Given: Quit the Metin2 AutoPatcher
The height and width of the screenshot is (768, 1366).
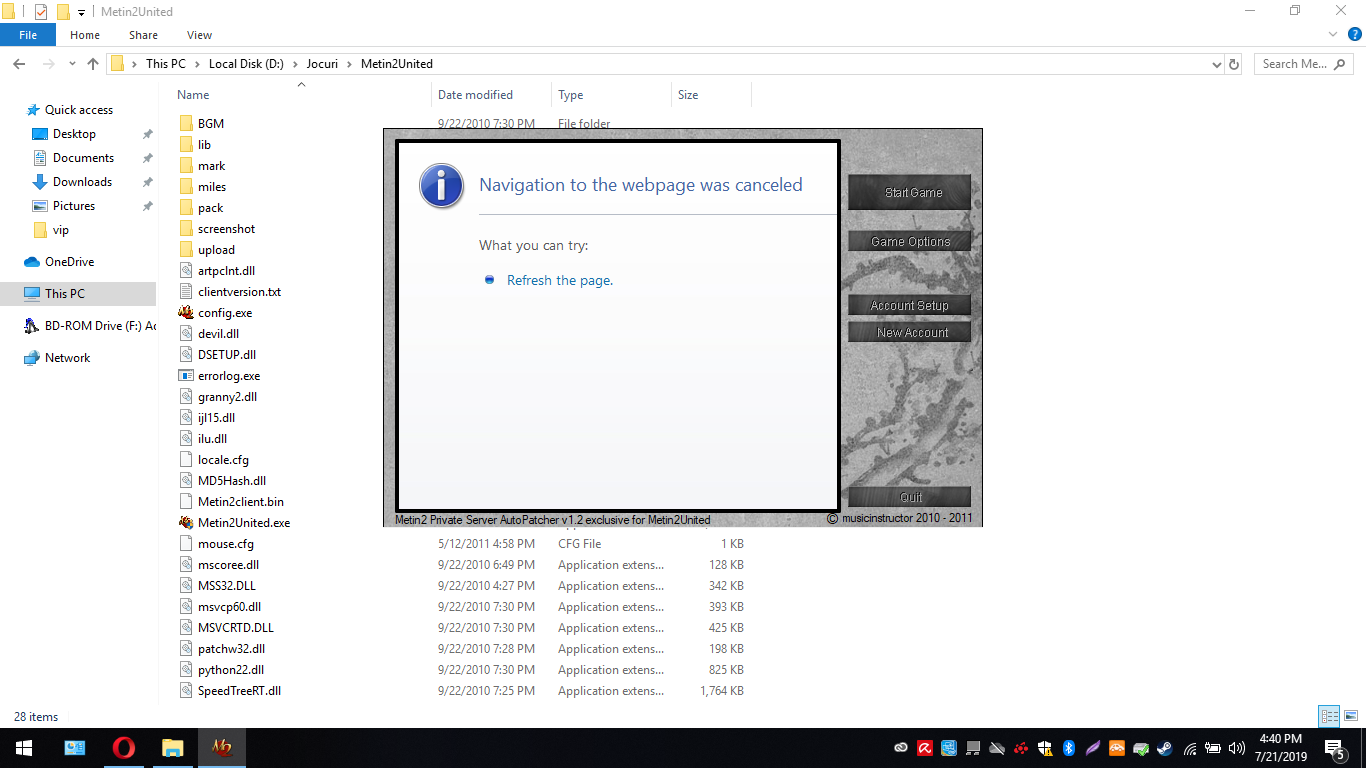Looking at the screenshot, I should [x=910, y=497].
